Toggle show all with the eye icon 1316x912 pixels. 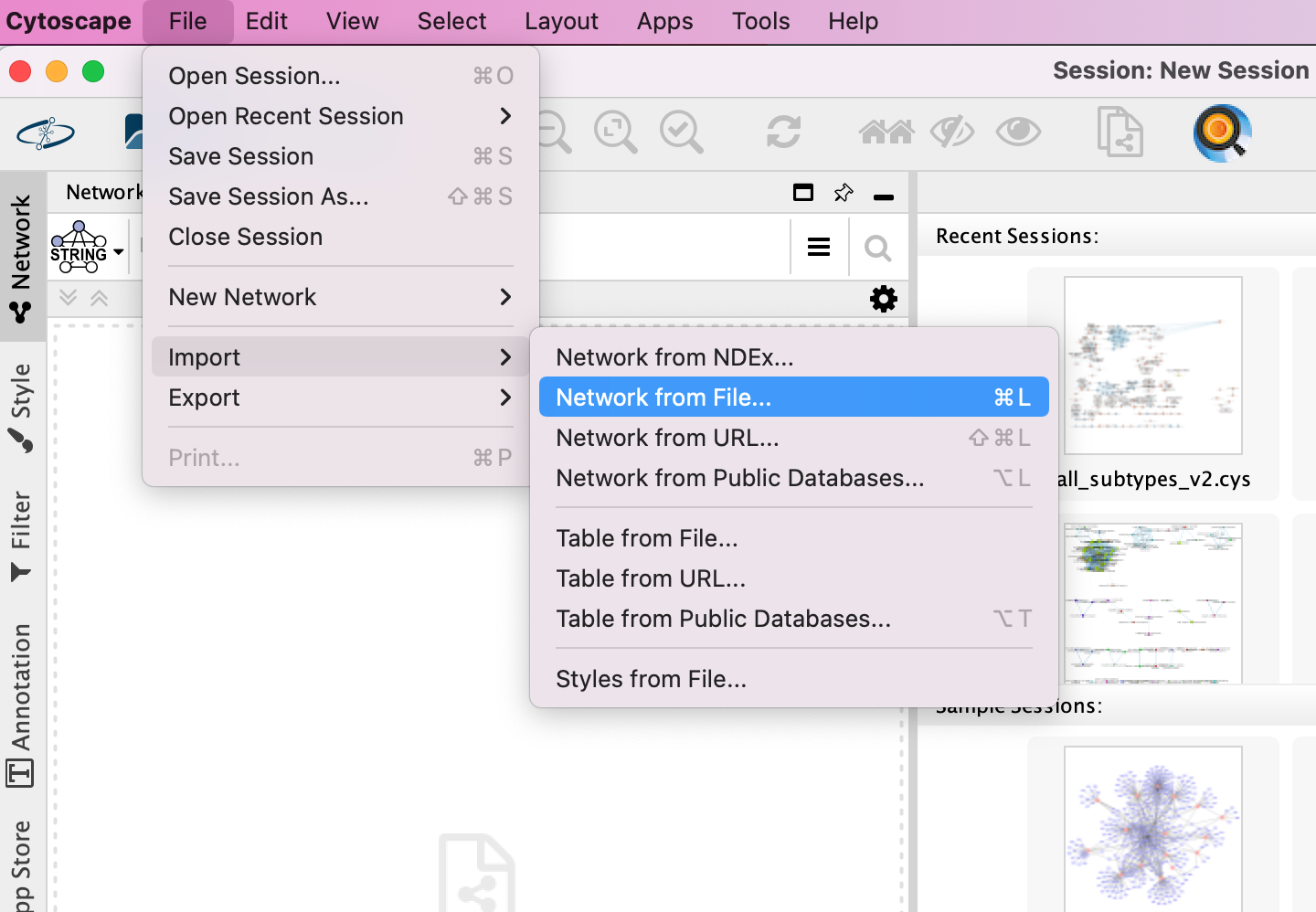[1018, 133]
